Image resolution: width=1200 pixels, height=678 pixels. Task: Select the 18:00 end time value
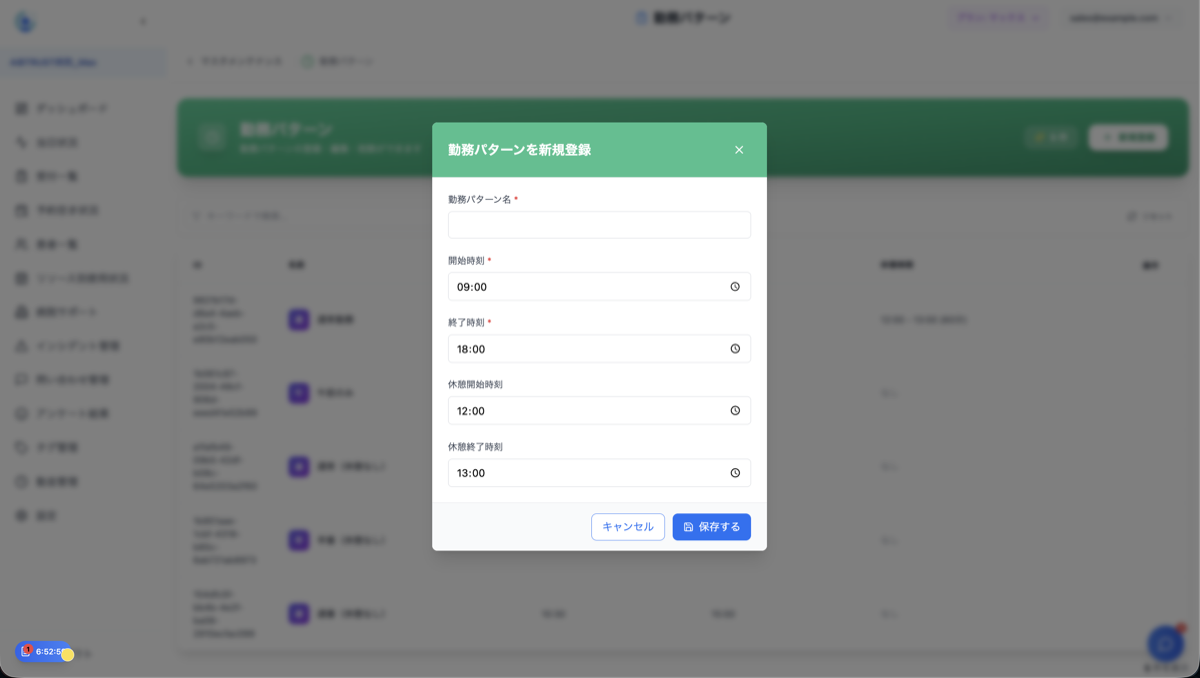(472, 349)
